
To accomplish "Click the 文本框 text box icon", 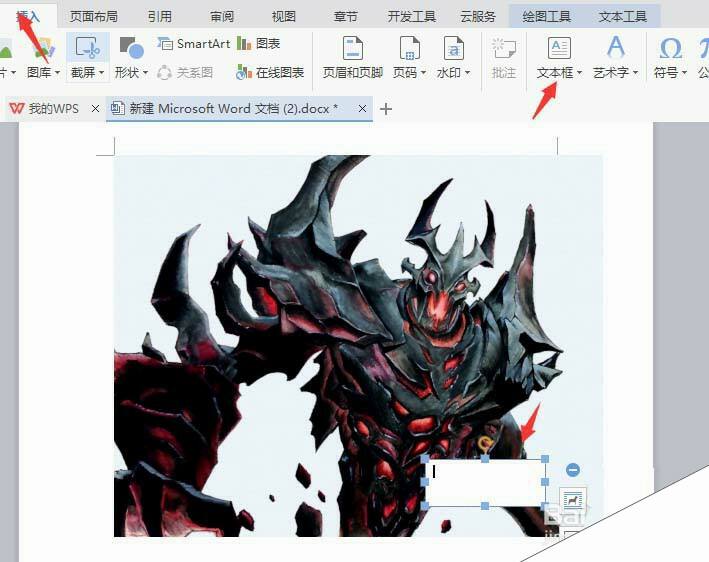I will (x=559, y=48).
